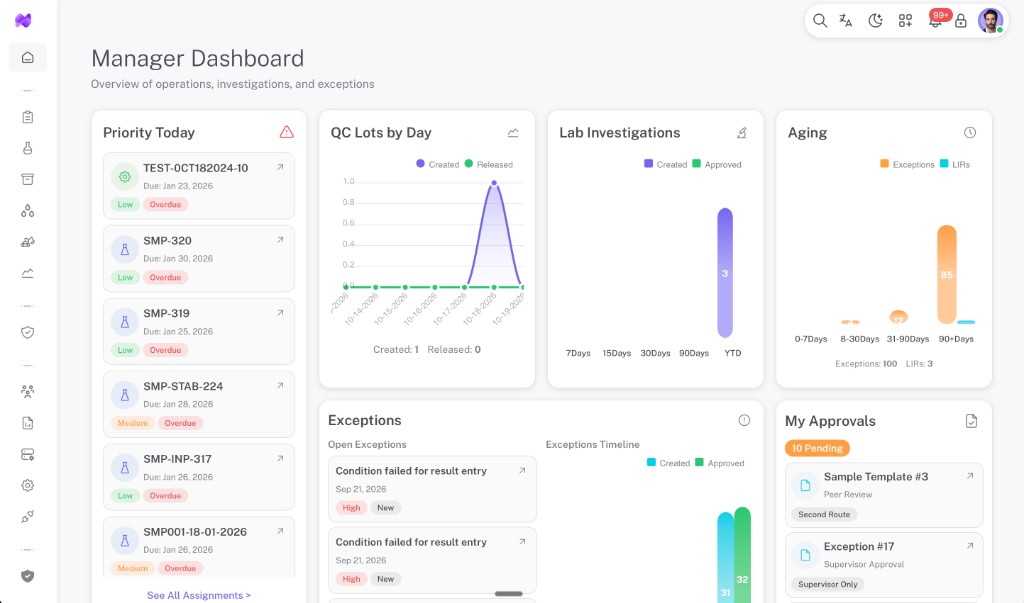The image size is (1024, 603).
Task: Click the Sample Template #3 title
Action: click(876, 476)
